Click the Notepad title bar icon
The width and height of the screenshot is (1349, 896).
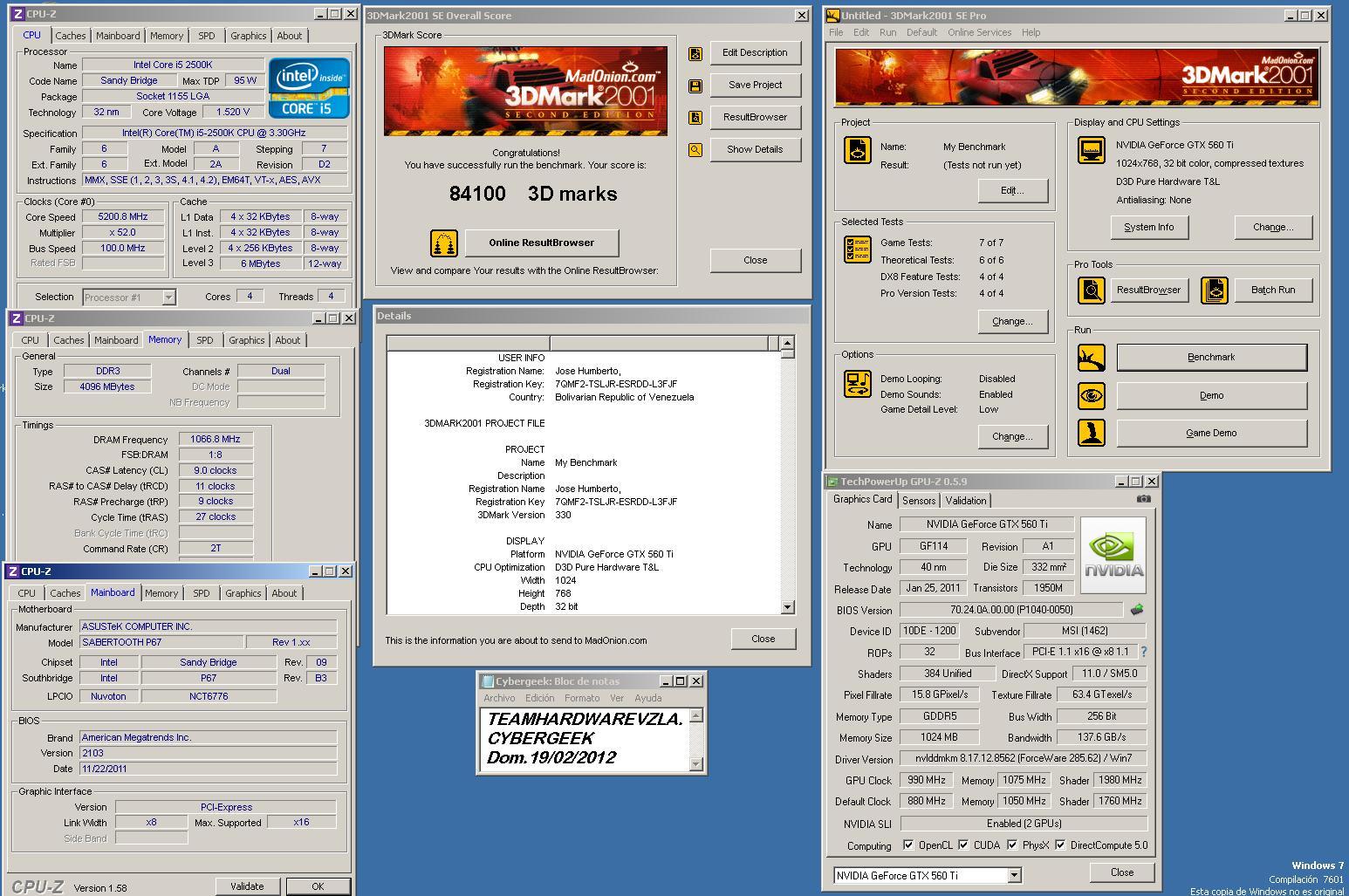pos(488,681)
